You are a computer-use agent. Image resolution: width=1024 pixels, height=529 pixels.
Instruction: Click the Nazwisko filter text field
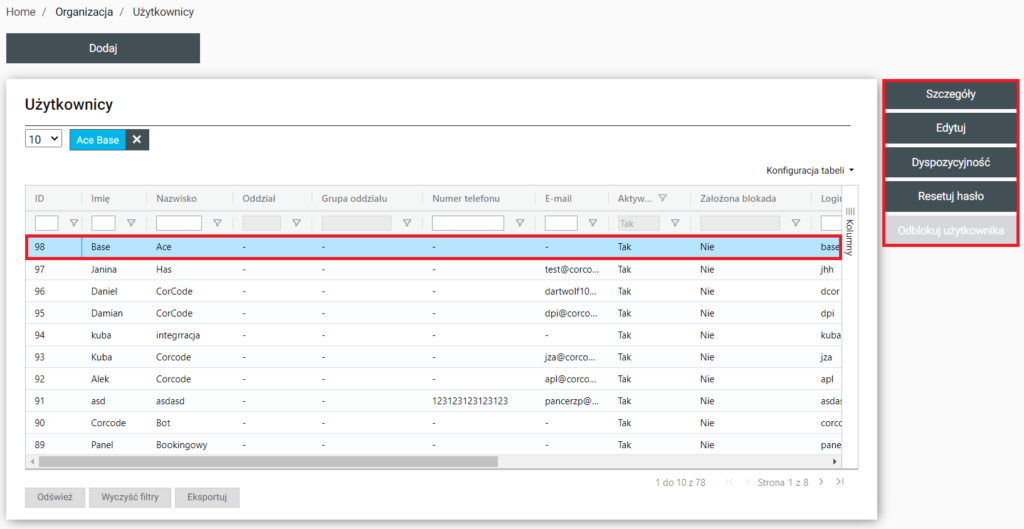click(x=179, y=223)
